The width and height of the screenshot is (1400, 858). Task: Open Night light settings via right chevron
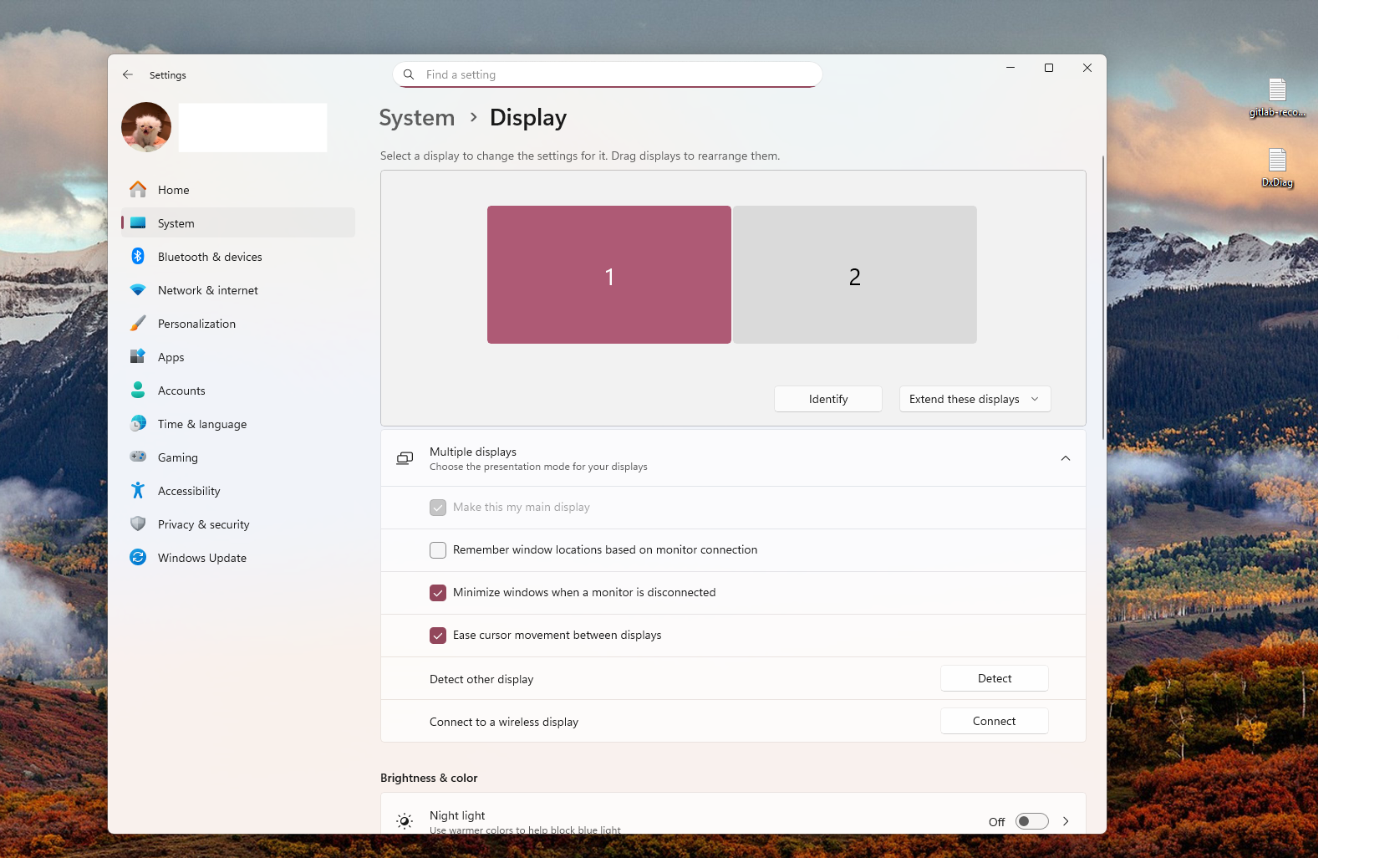click(1066, 821)
